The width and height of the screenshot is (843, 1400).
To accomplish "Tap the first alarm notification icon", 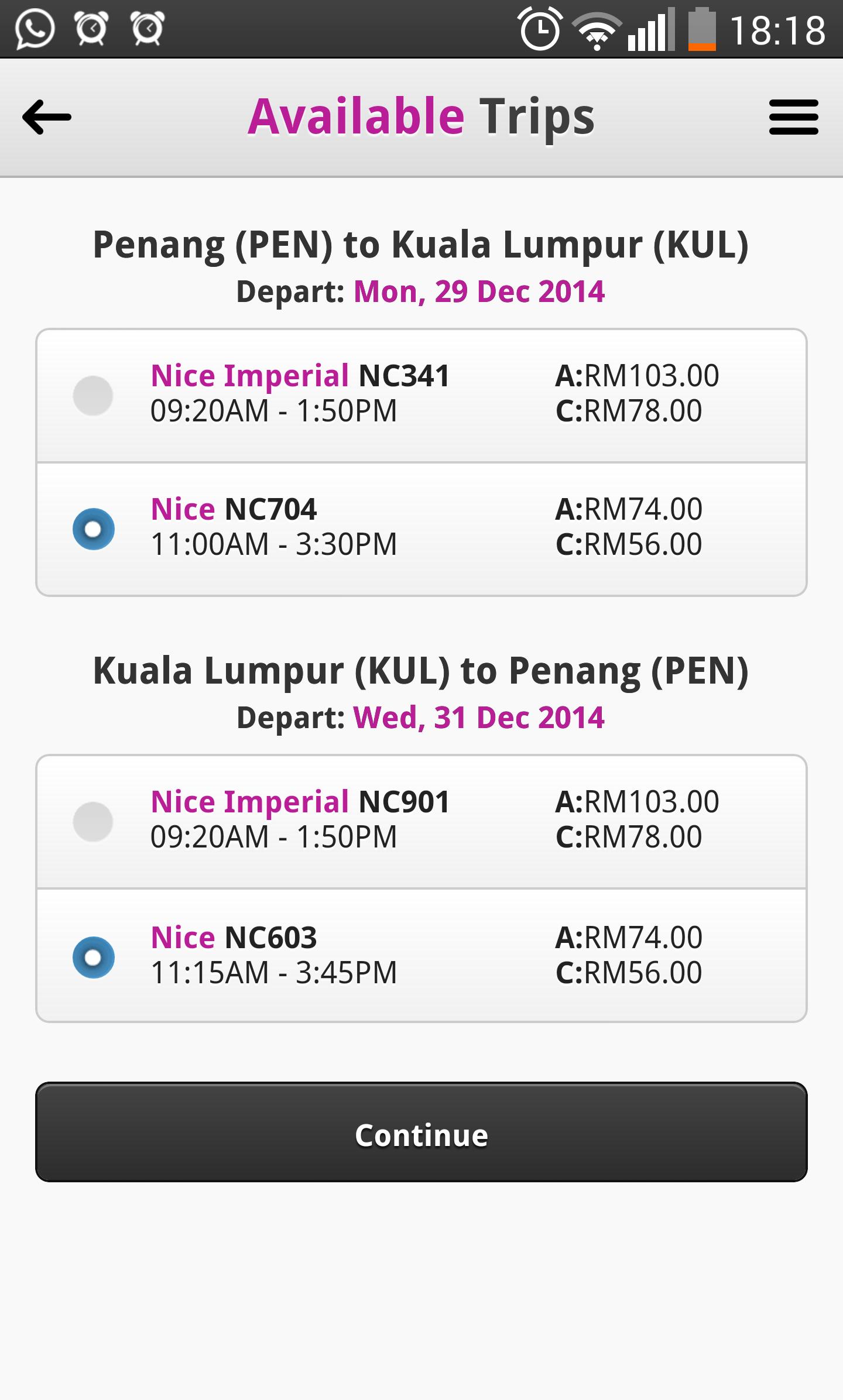I will pyautogui.click(x=92, y=29).
